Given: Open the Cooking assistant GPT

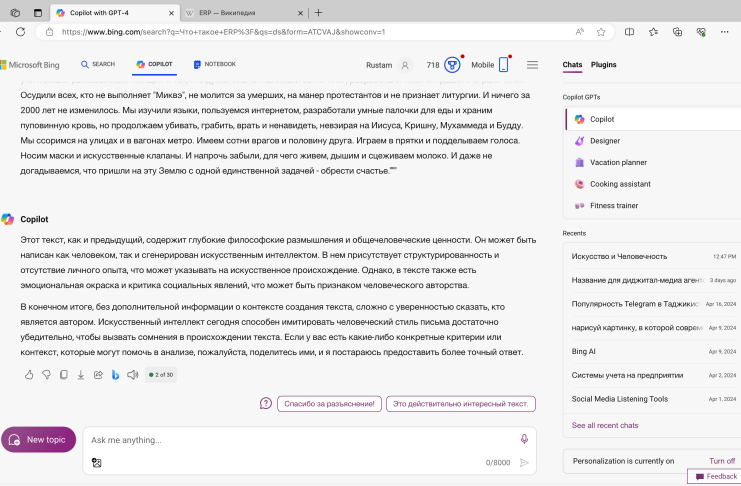Looking at the screenshot, I should (x=653, y=184).
